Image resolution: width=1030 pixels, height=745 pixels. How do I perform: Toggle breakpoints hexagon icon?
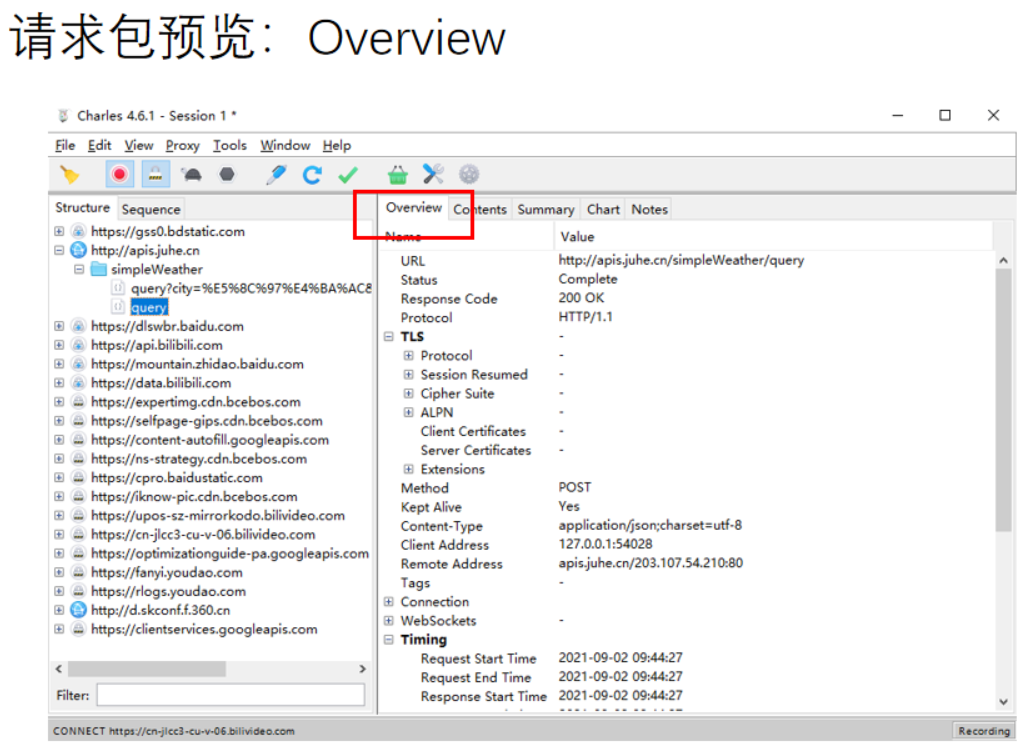(x=227, y=175)
